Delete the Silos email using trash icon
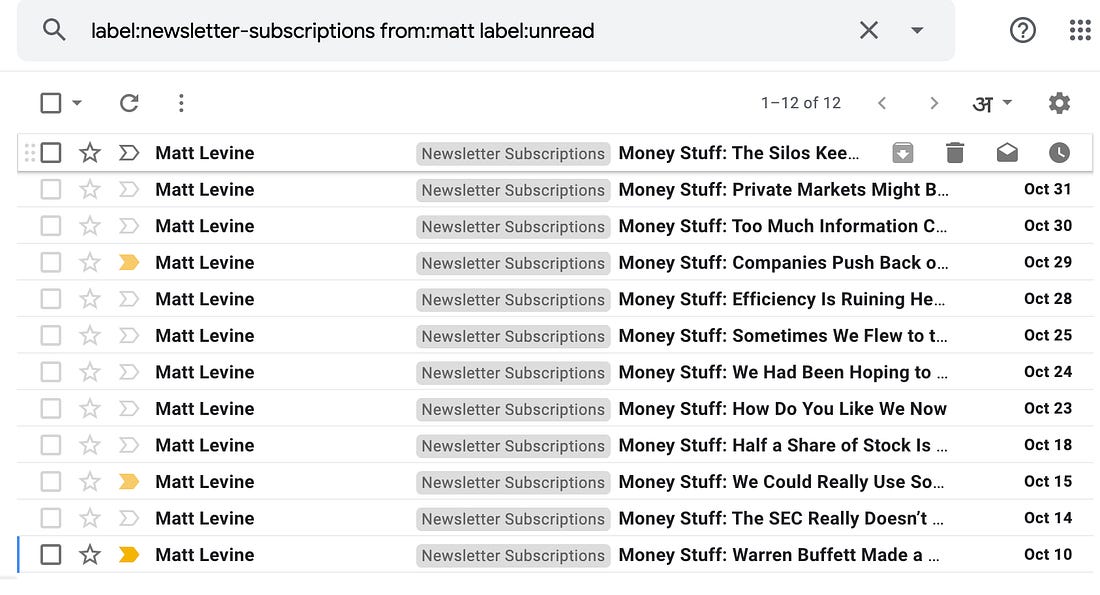The width and height of the screenshot is (1100, 595). click(955, 152)
